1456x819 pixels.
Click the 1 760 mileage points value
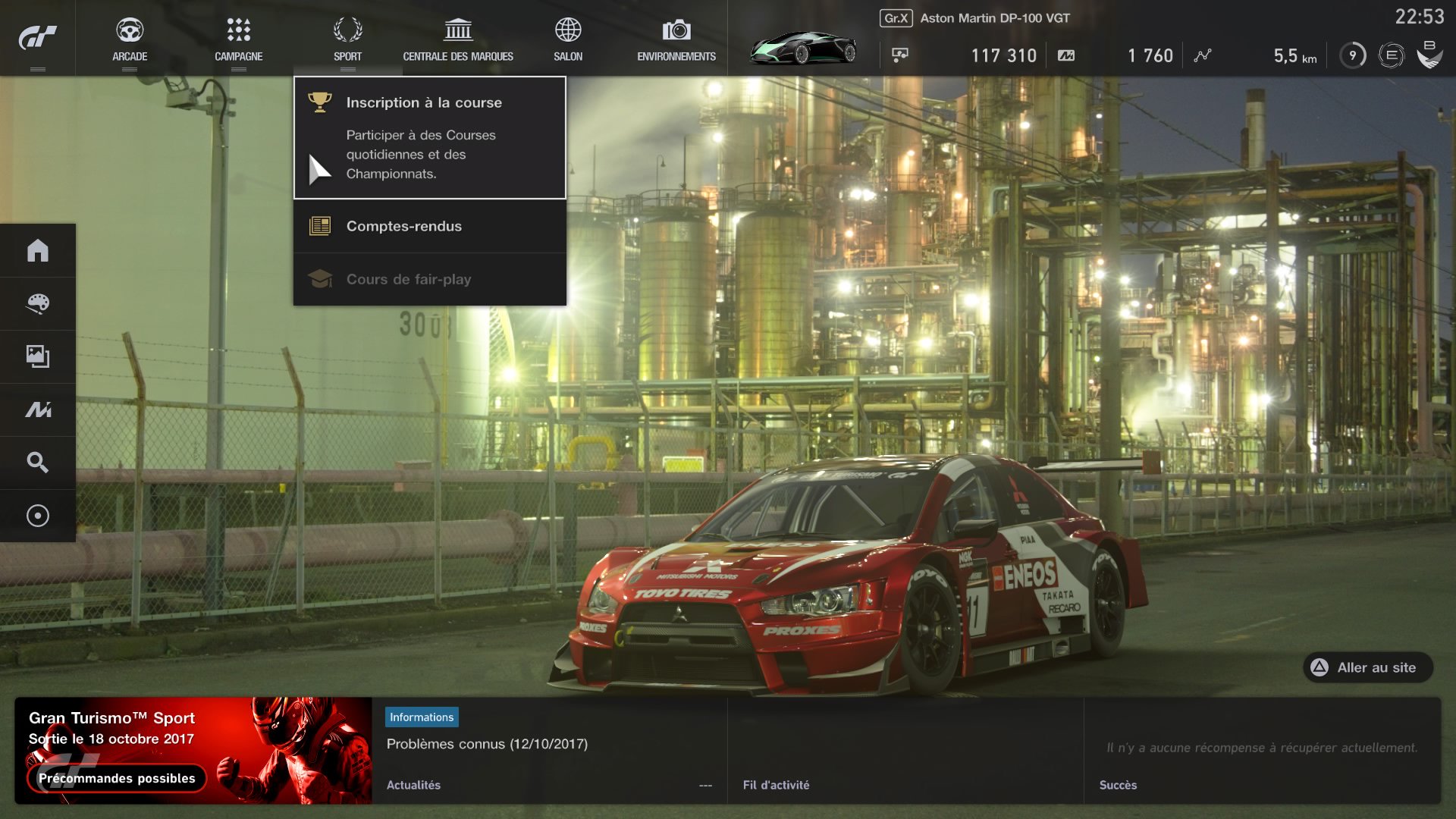click(x=1150, y=55)
